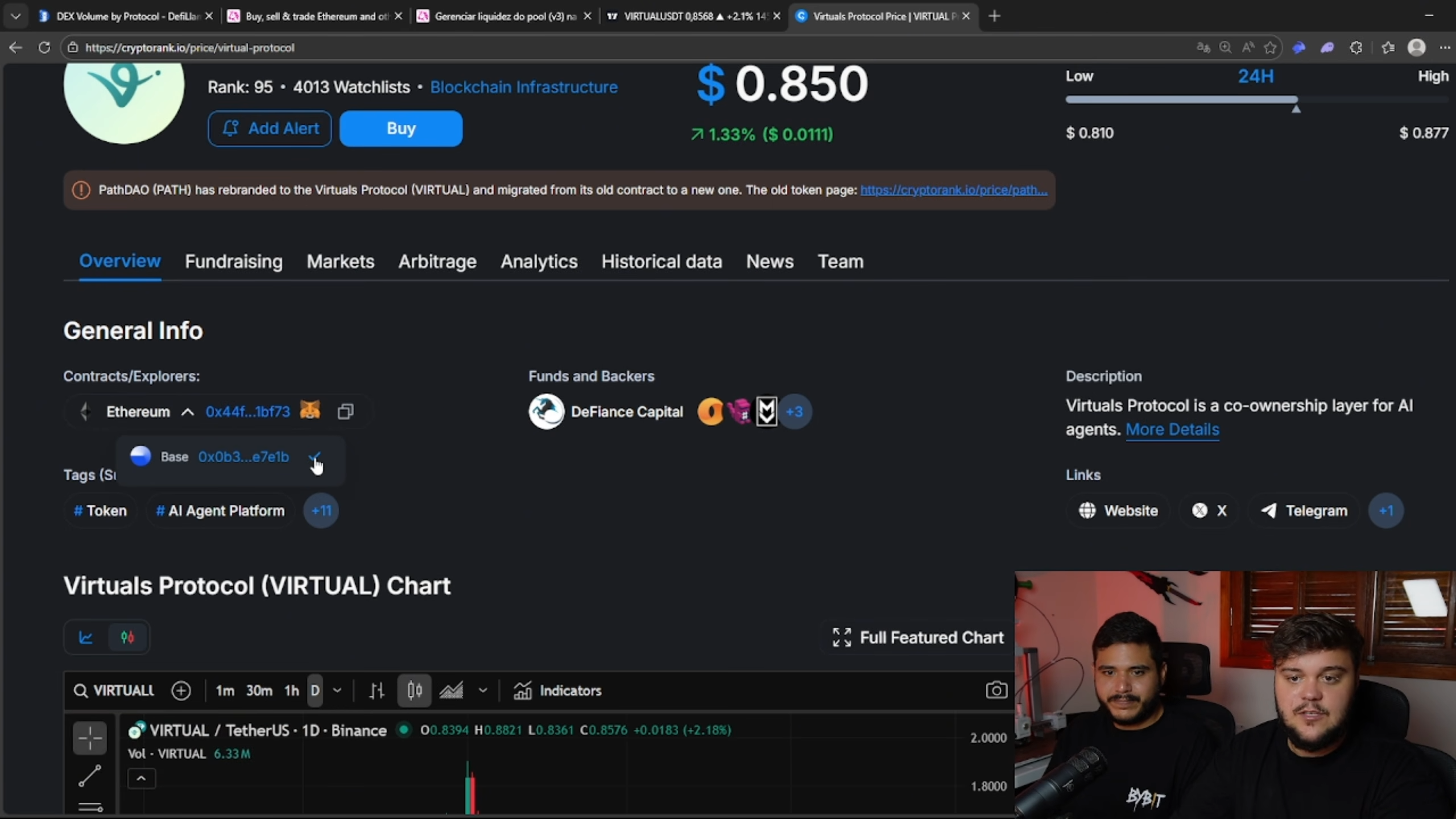Select the D daily chart interval
Image resolution: width=1456 pixels, height=819 pixels.
pyautogui.click(x=315, y=691)
